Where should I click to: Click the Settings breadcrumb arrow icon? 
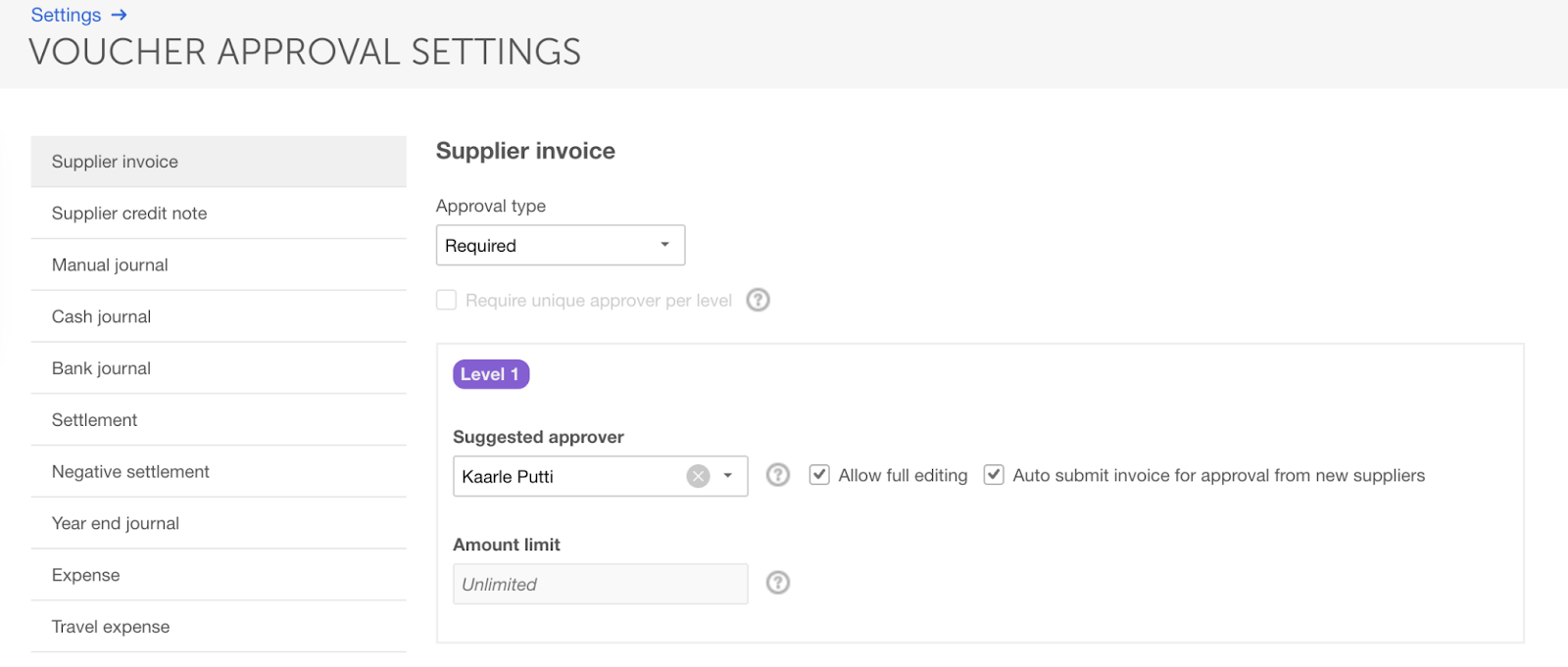[x=120, y=15]
